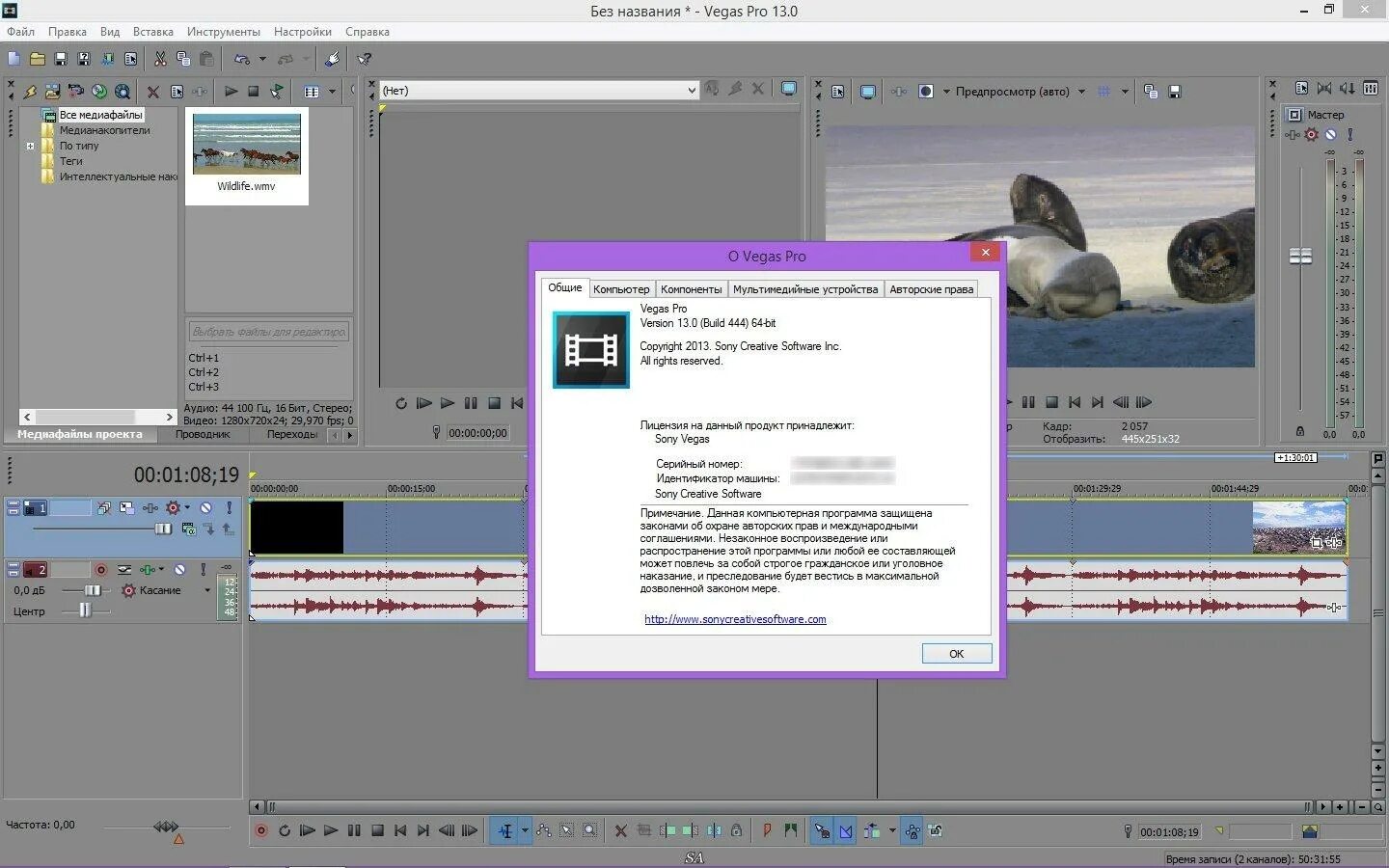Screen dimensions: 1389x868
Task: Switch to Компоненты tab in About dialog
Action: (x=691, y=289)
